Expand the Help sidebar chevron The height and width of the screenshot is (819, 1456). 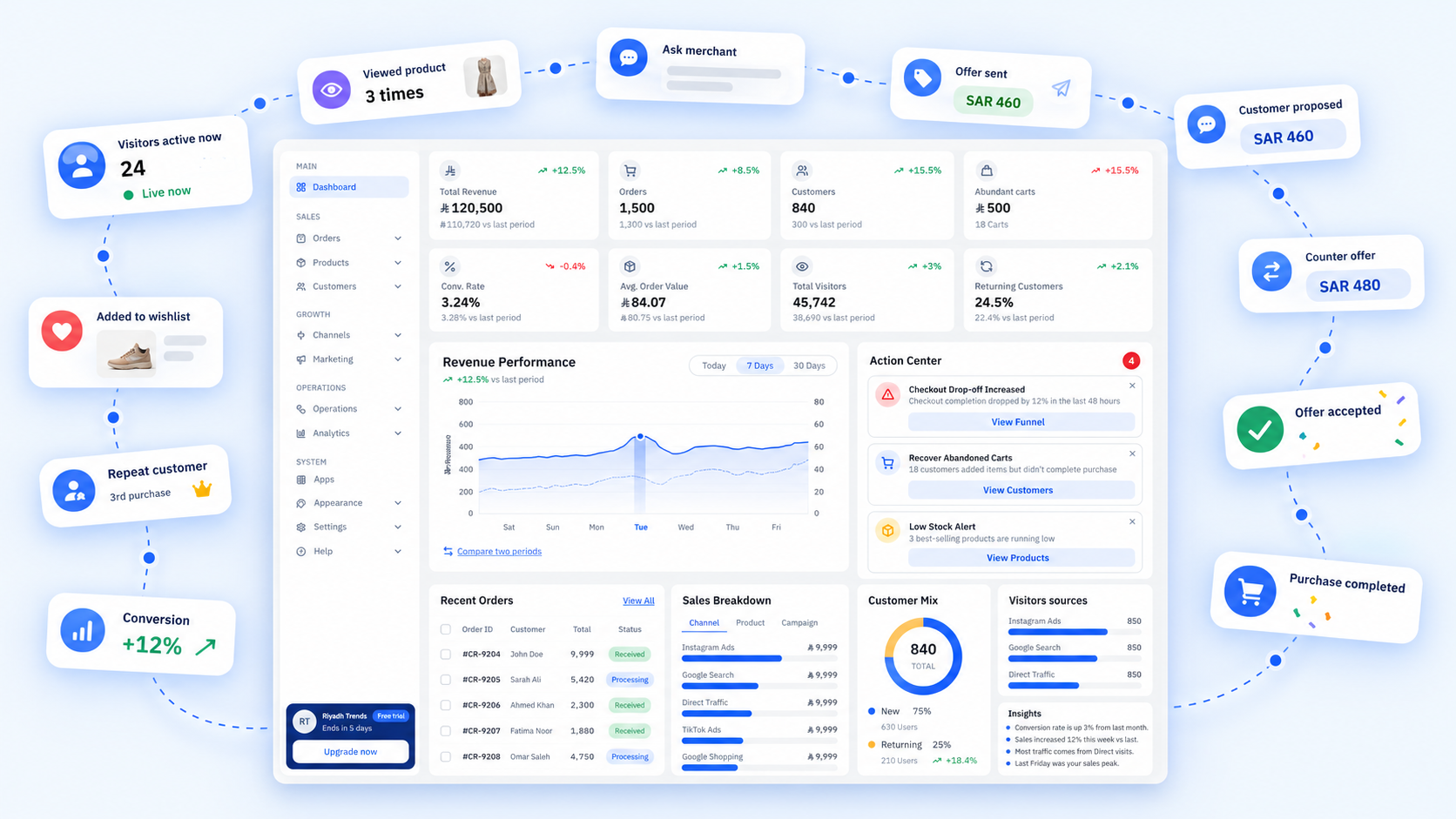[x=398, y=552]
